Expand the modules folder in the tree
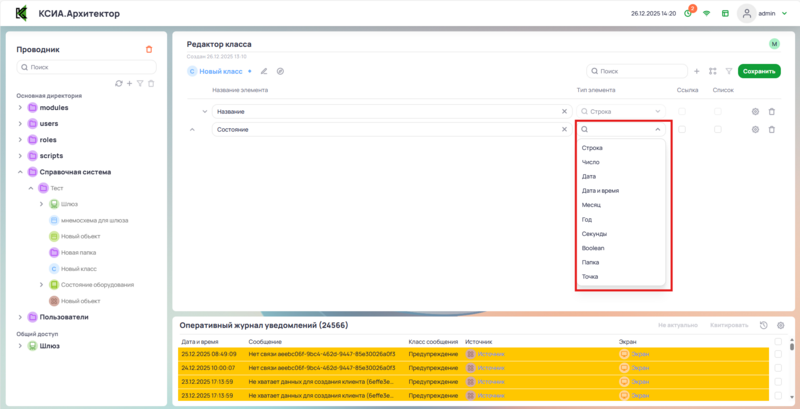 pyautogui.click(x=20, y=107)
